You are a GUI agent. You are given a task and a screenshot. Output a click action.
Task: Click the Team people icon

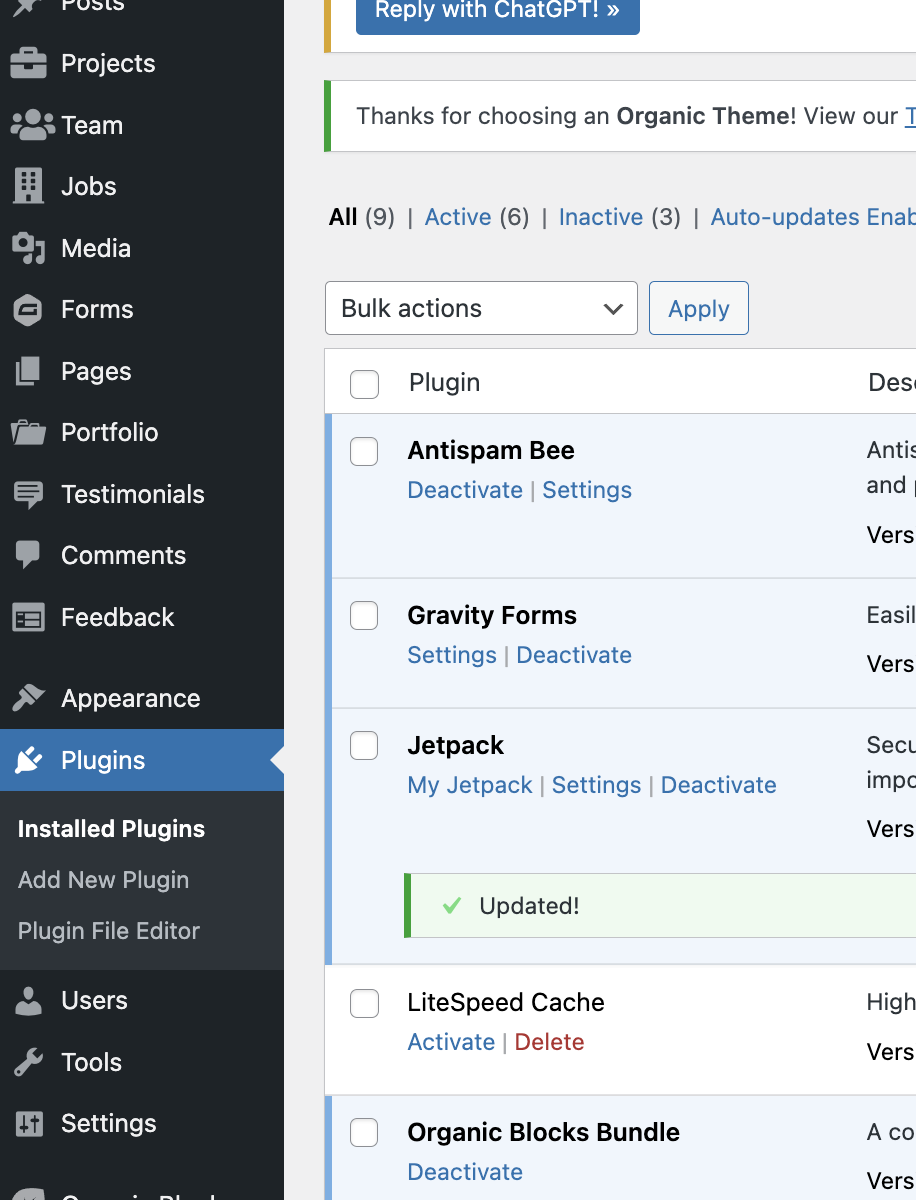point(32,125)
